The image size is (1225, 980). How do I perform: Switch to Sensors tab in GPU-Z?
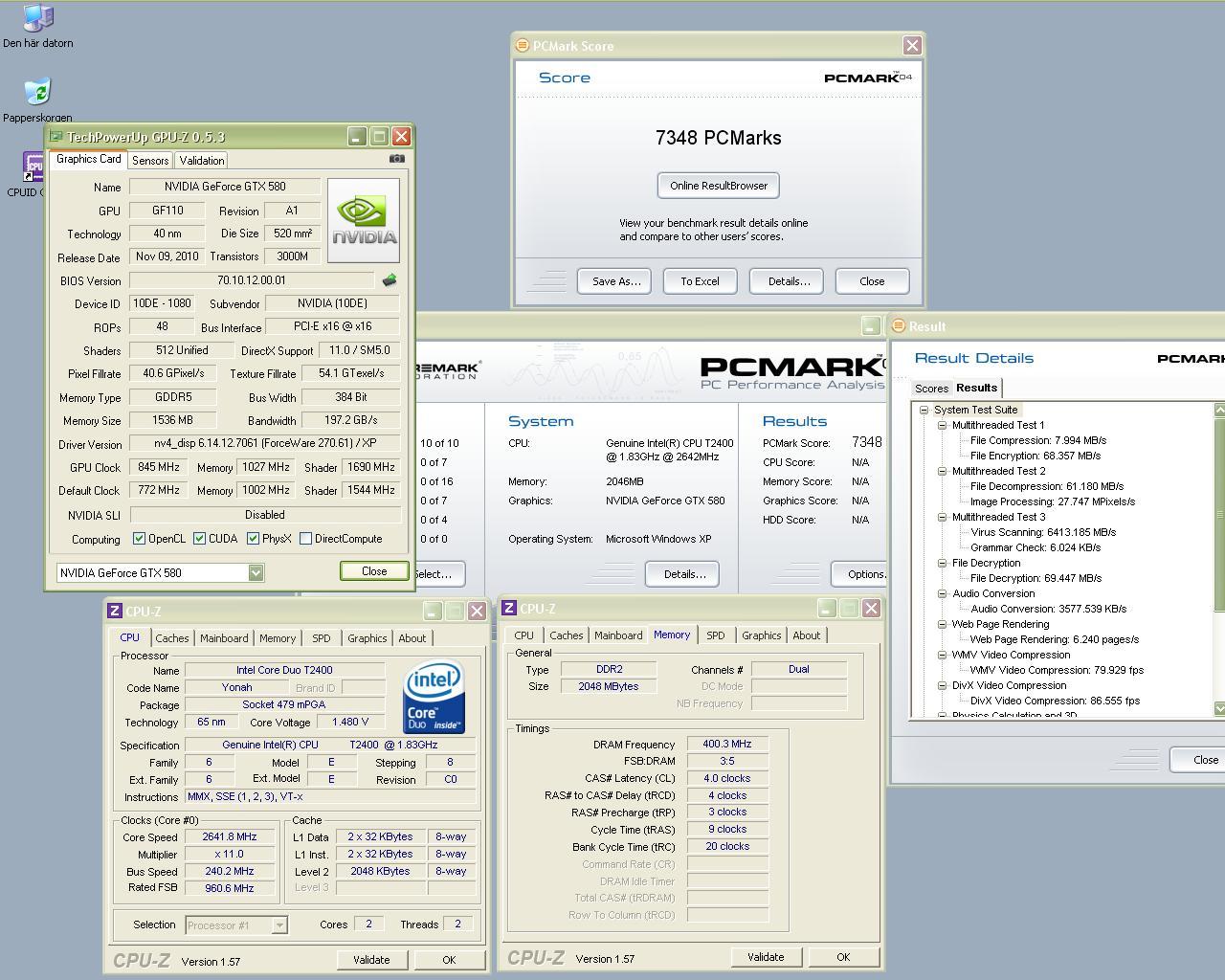[150, 161]
